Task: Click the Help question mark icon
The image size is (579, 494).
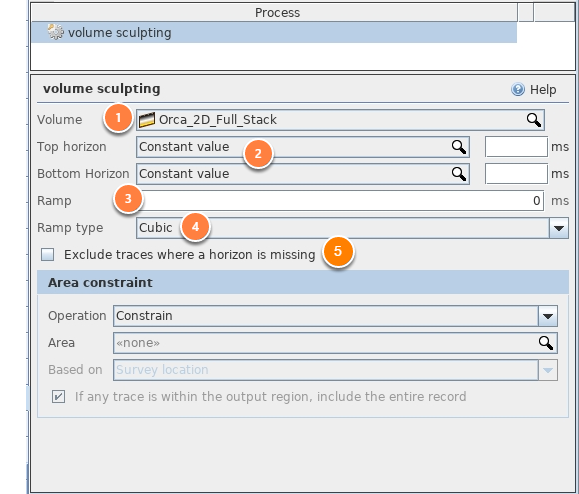Action: tap(518, 89)
